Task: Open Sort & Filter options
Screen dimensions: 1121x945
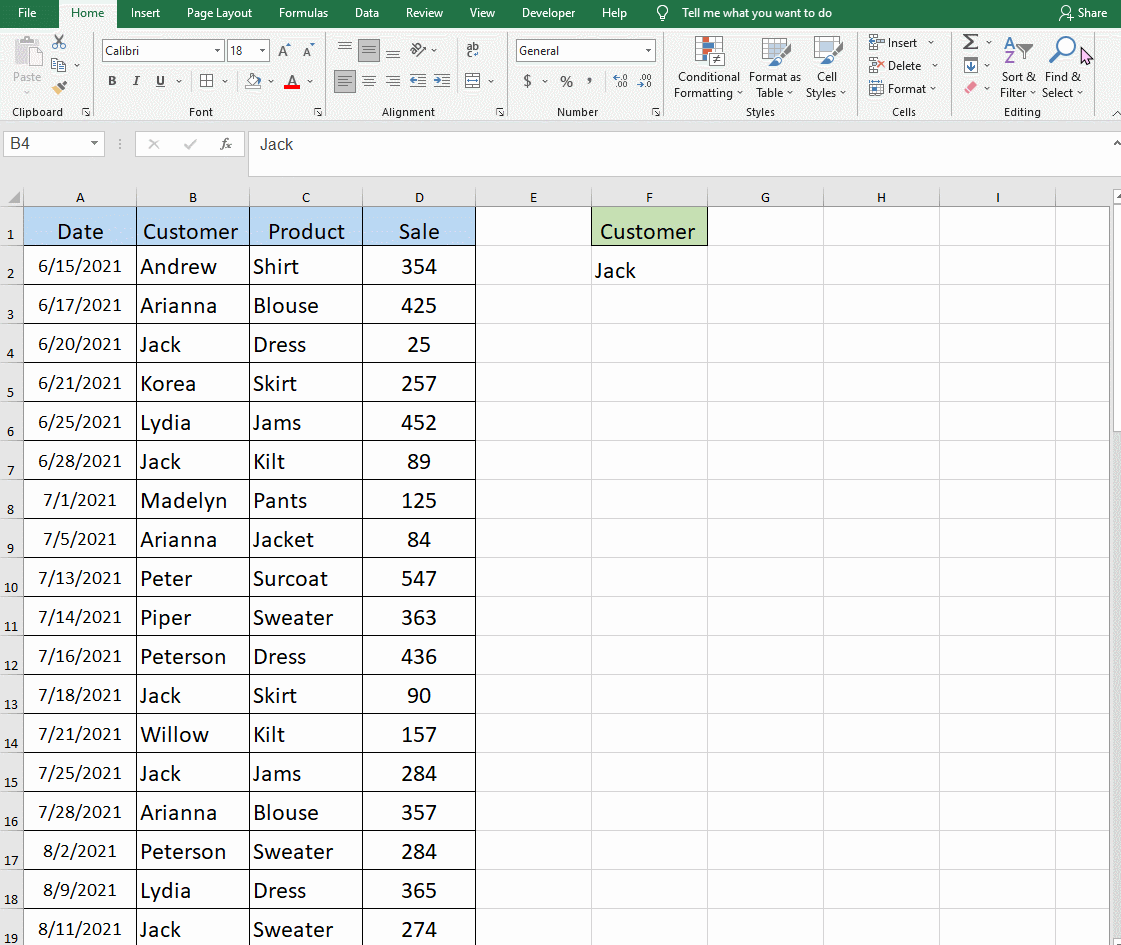Action: (1018, 65)
